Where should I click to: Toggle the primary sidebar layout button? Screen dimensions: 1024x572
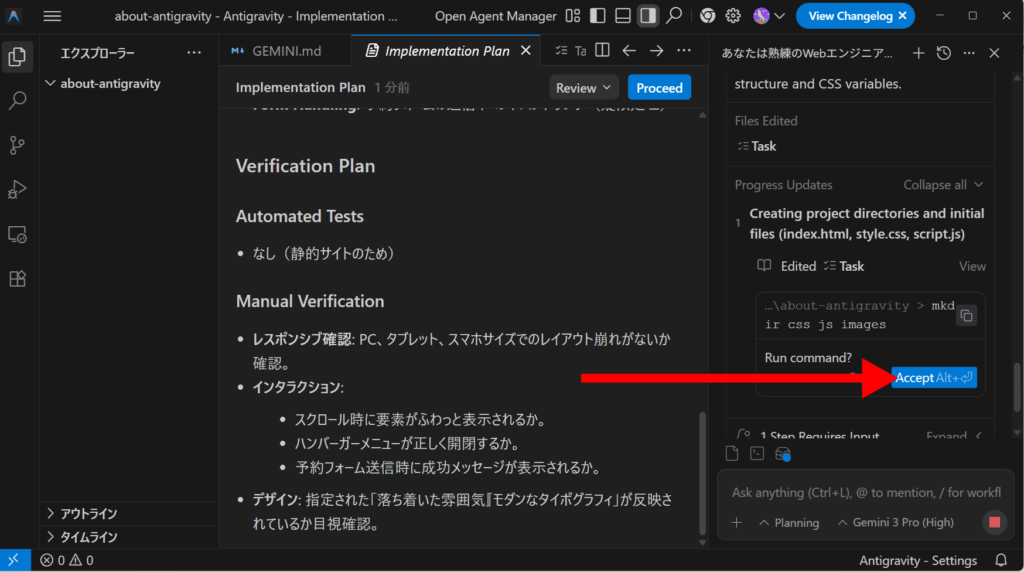[597, 16]
